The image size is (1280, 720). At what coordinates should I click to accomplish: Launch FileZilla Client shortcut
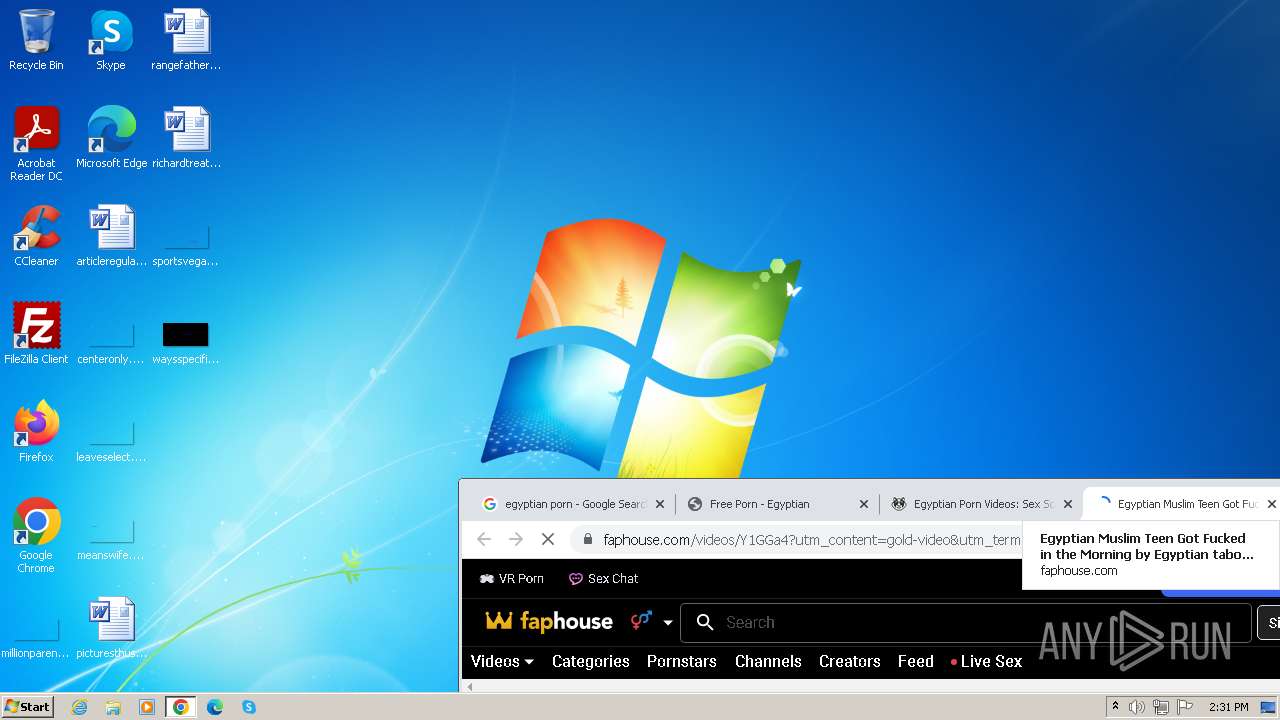click(x=36, y=334)
